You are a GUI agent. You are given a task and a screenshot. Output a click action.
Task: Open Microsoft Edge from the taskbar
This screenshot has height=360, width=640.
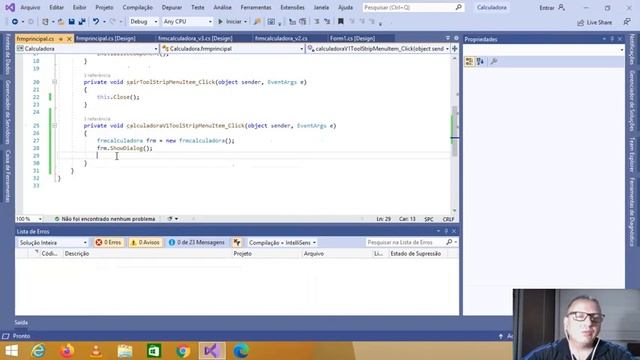pyautogui.click(x=241, y=351)
